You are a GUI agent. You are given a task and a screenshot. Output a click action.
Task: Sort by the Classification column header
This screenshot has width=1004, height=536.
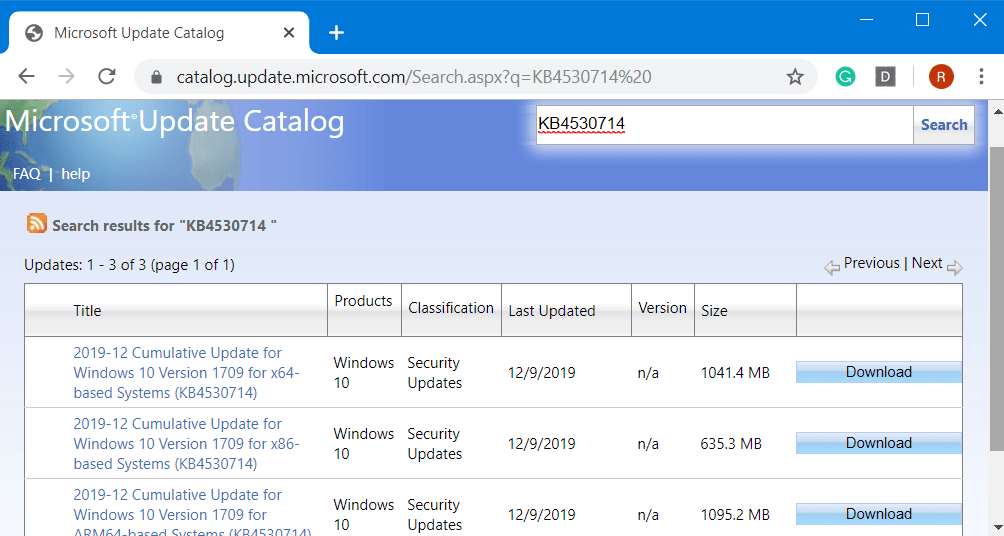(x=451, y=308)
